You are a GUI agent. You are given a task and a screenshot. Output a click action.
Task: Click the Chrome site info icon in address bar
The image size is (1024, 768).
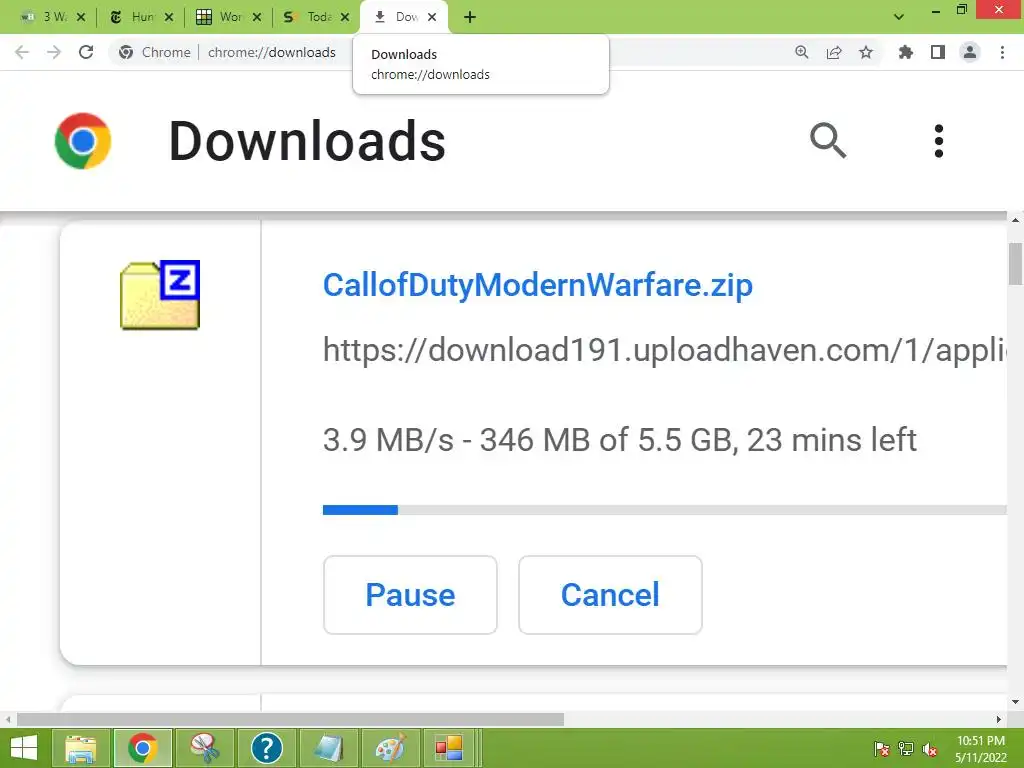point(126,52)
